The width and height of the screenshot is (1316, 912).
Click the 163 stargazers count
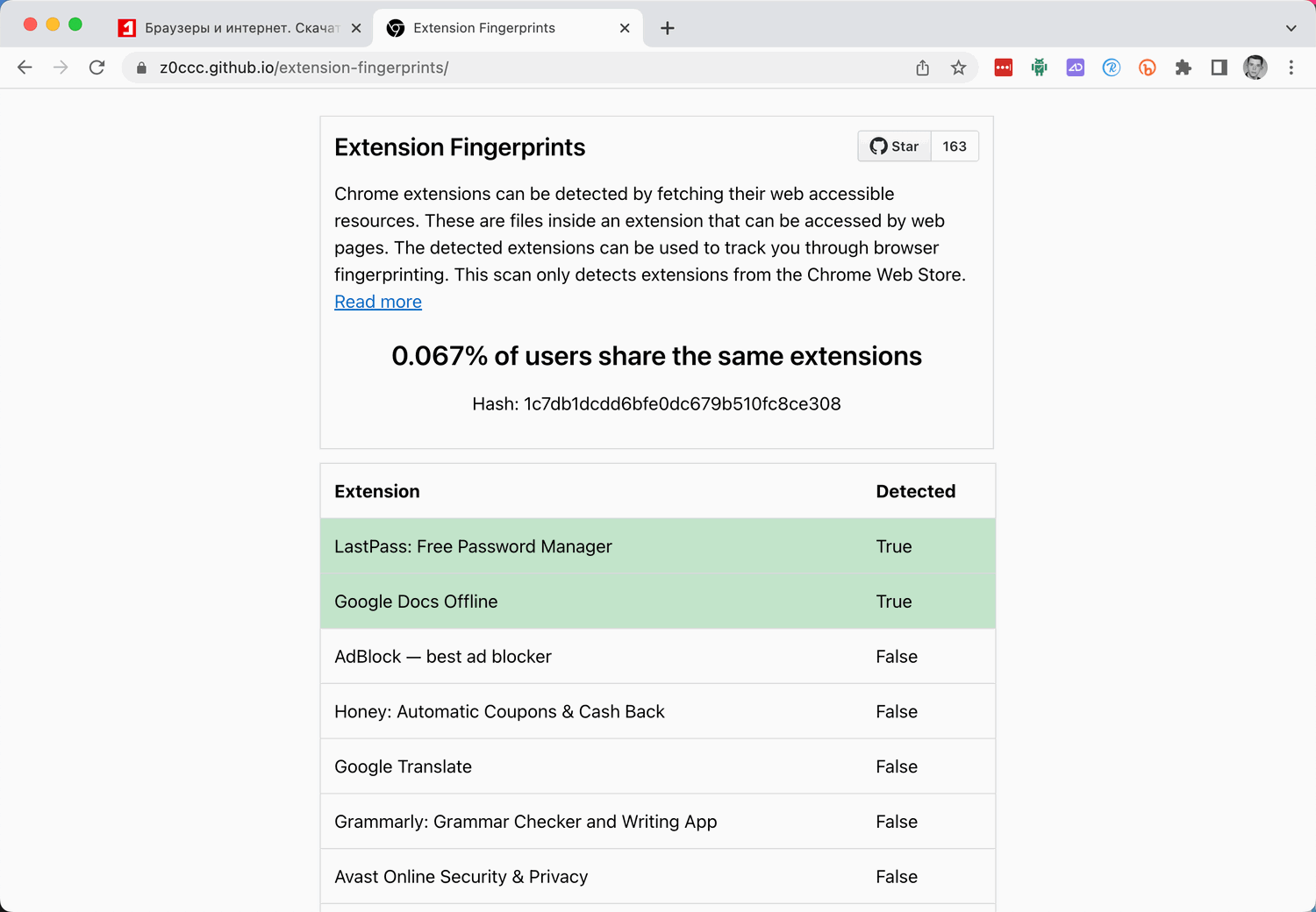coord(955,146)
